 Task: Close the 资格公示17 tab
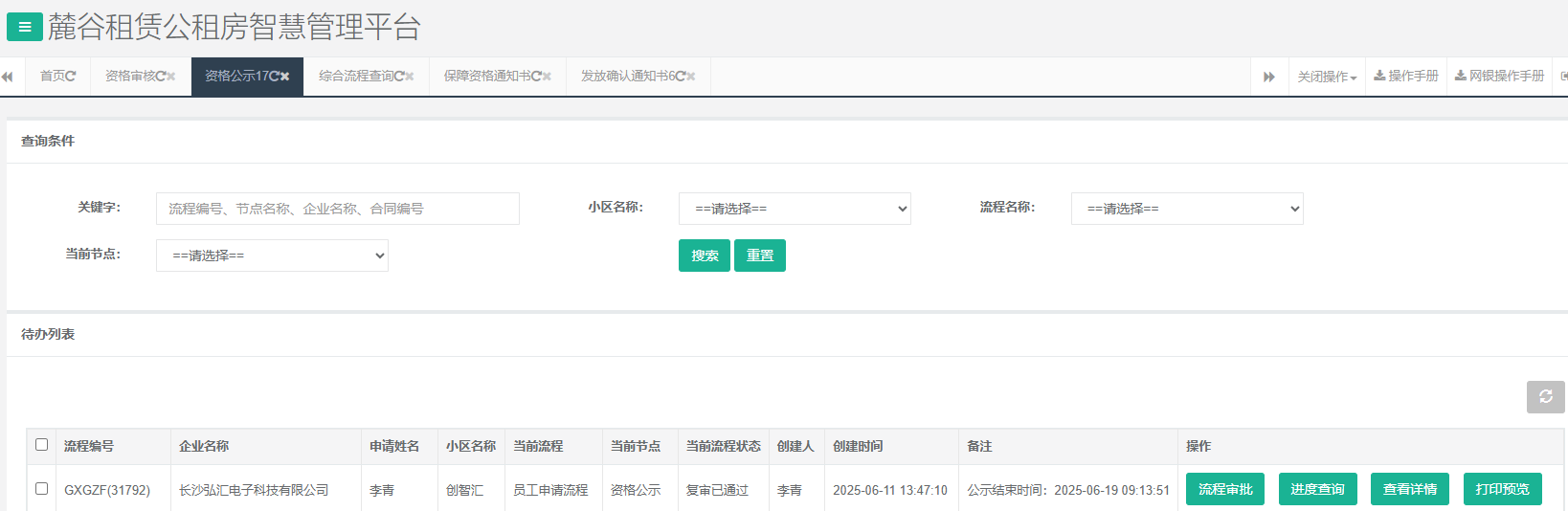(x=285, y=77)
